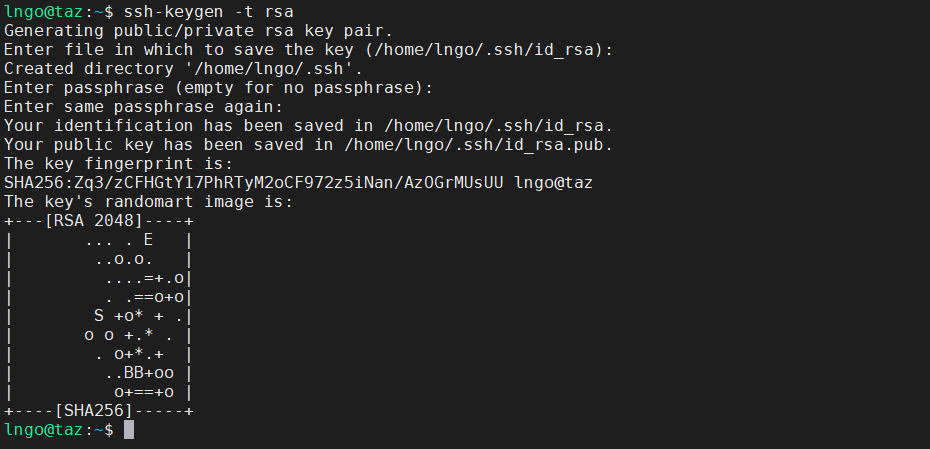Click the letter "S" inside the randomart
The height and width of the screenshot is (449, 930).
tap(99, 316)
